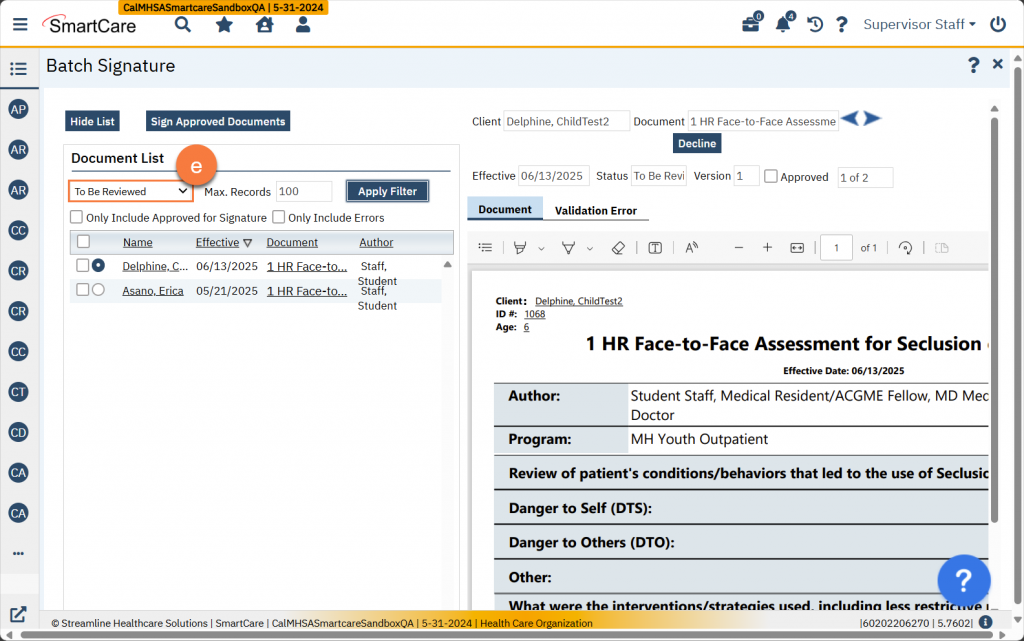Click the rotate icon in the PDF toolbar
The image size is (1024, 641).
(906, 248)
